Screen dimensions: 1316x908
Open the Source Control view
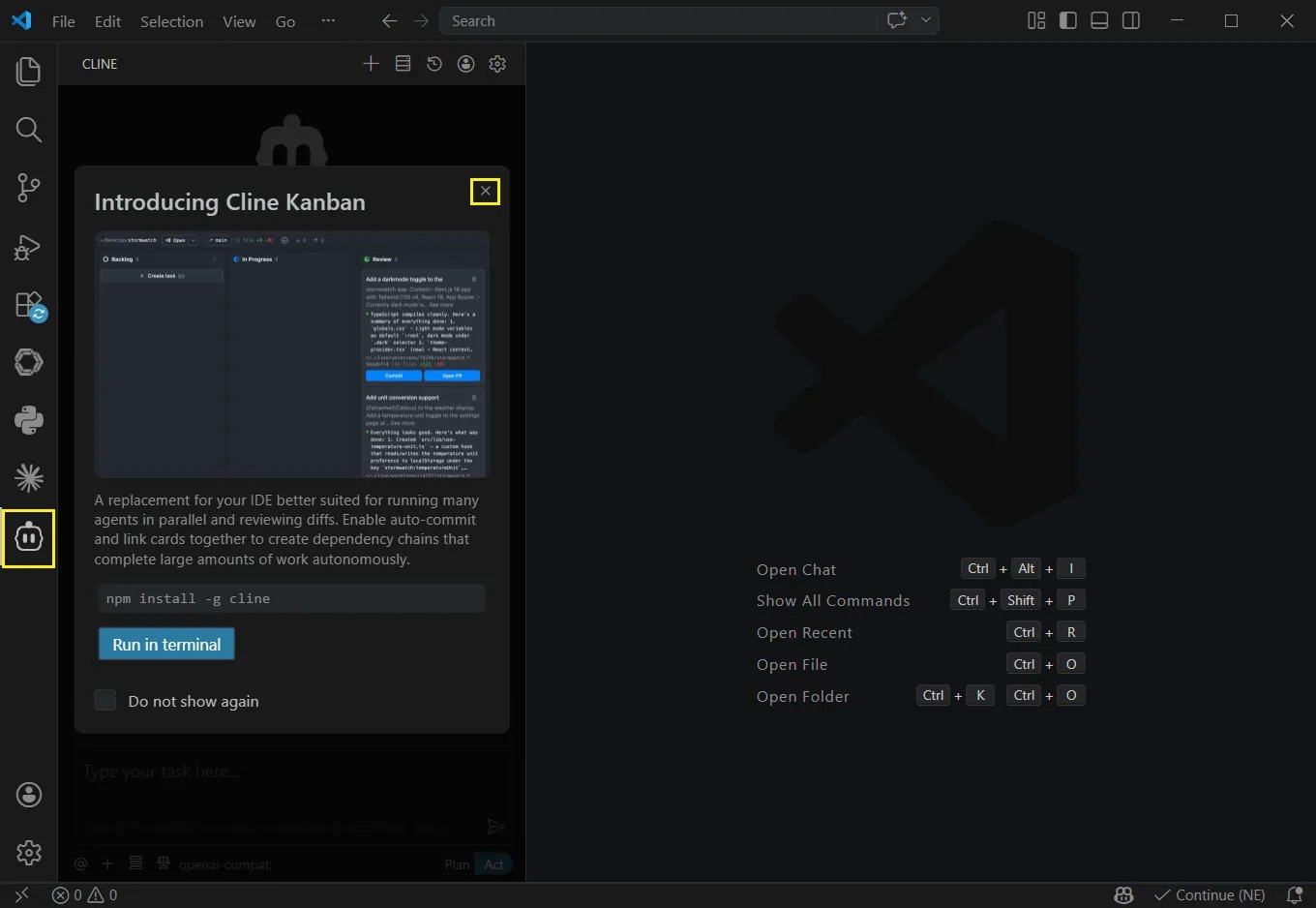click(x=29, y=188)
